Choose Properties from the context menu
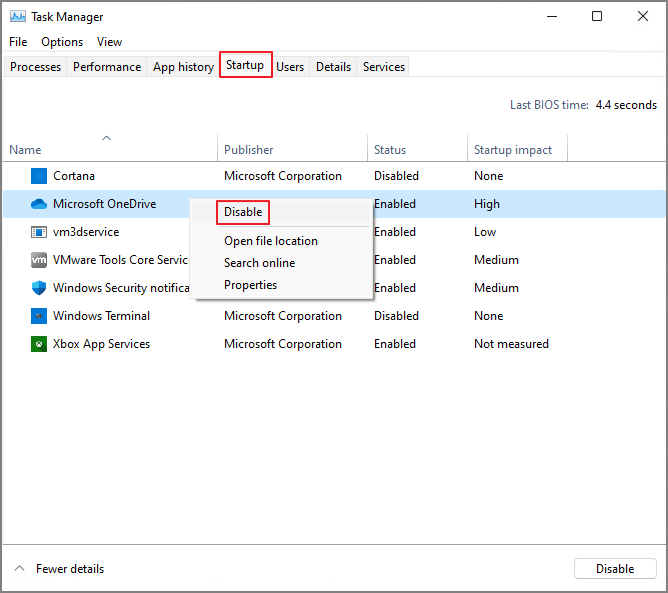The width and height of the screenshot is (668, 593). (250, 285)
